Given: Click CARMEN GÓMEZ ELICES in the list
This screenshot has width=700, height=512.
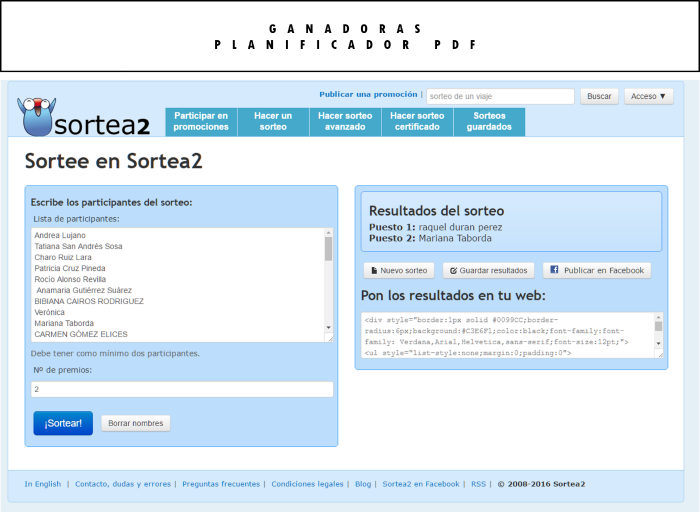Looking at the screenshot, I should [81, 334].
